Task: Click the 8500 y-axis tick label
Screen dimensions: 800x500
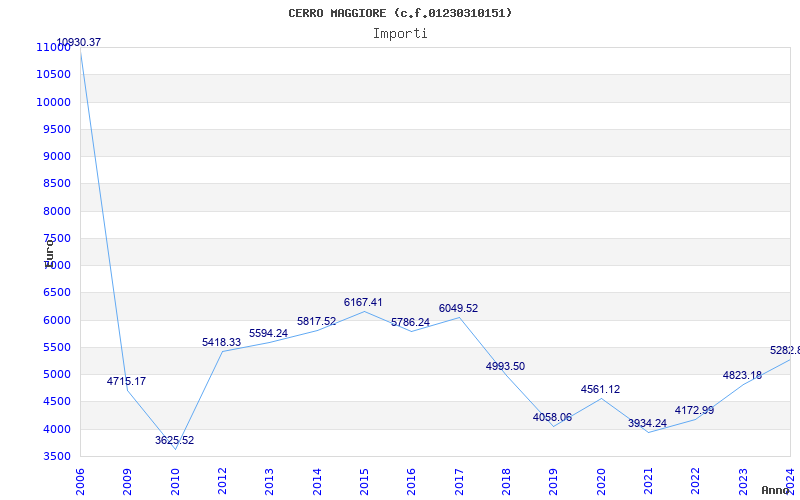Action: point(56,184)
